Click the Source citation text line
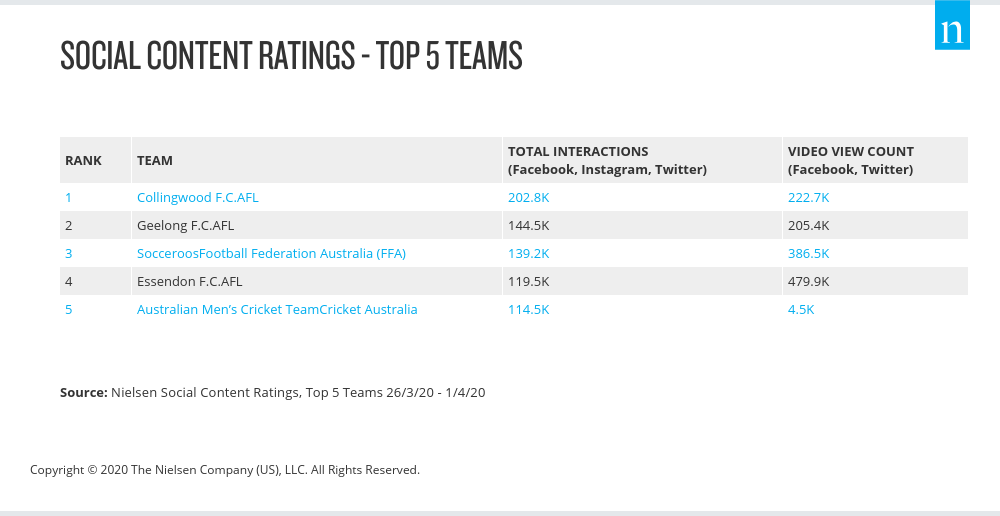The height and width of the screenshot is (516, 1000). pyautogui.click(x=272, y=392)
